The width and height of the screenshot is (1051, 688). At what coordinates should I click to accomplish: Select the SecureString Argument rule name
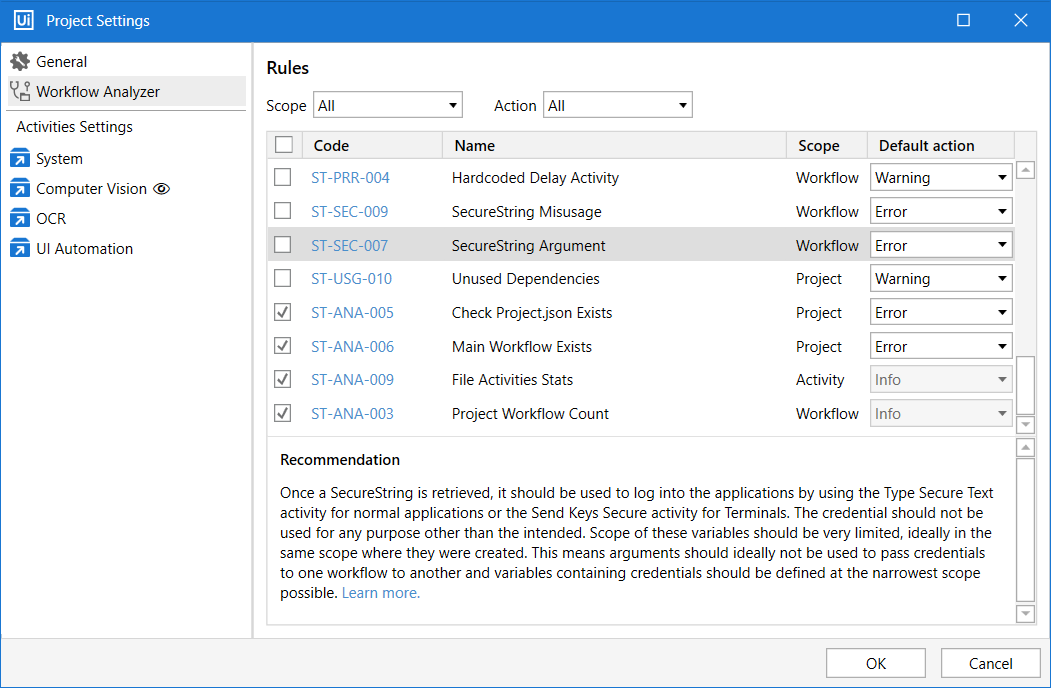[x=528, y=245]
